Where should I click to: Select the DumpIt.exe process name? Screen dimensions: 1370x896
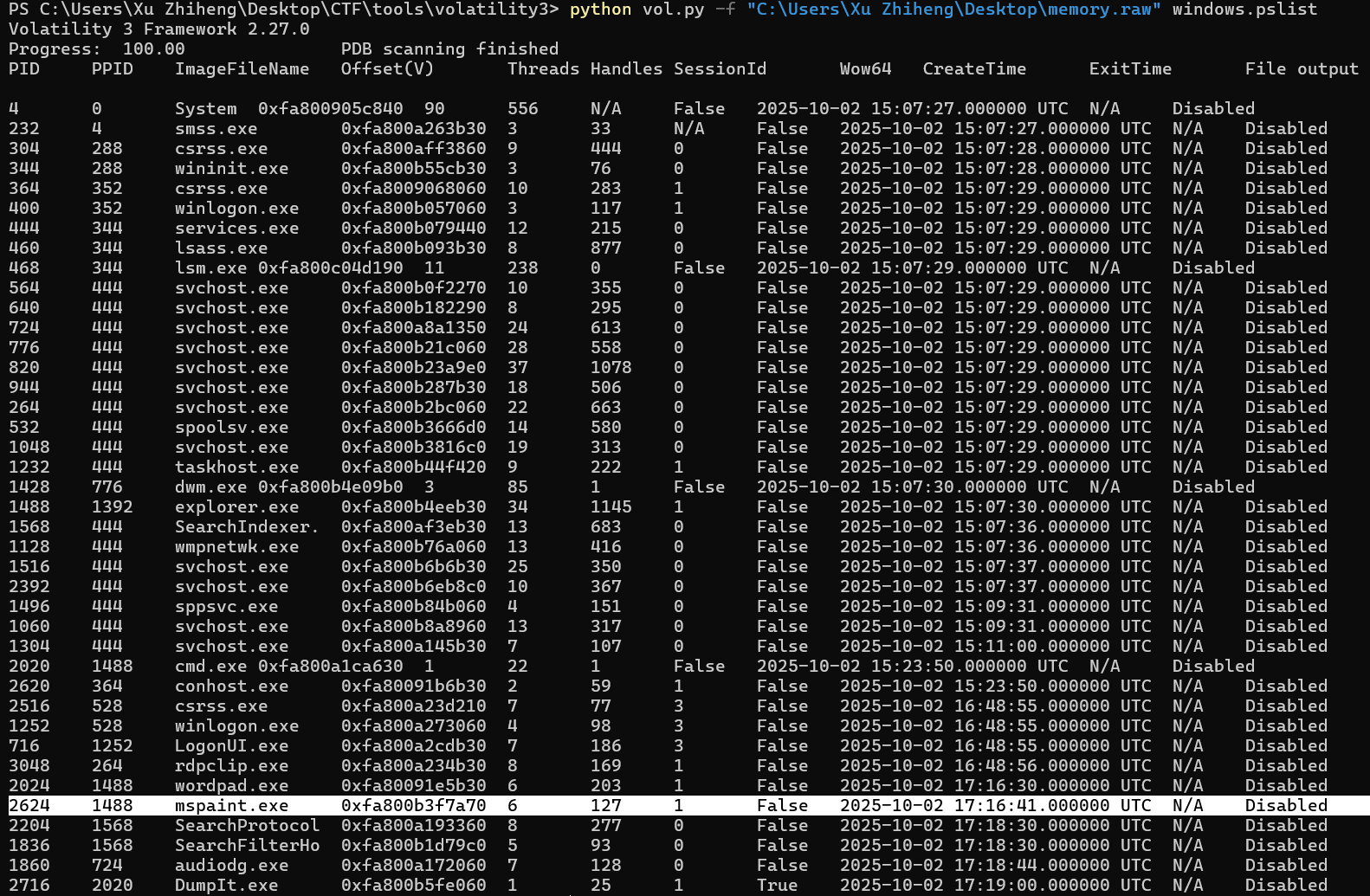pyautogui.click(x=226, y=886)
